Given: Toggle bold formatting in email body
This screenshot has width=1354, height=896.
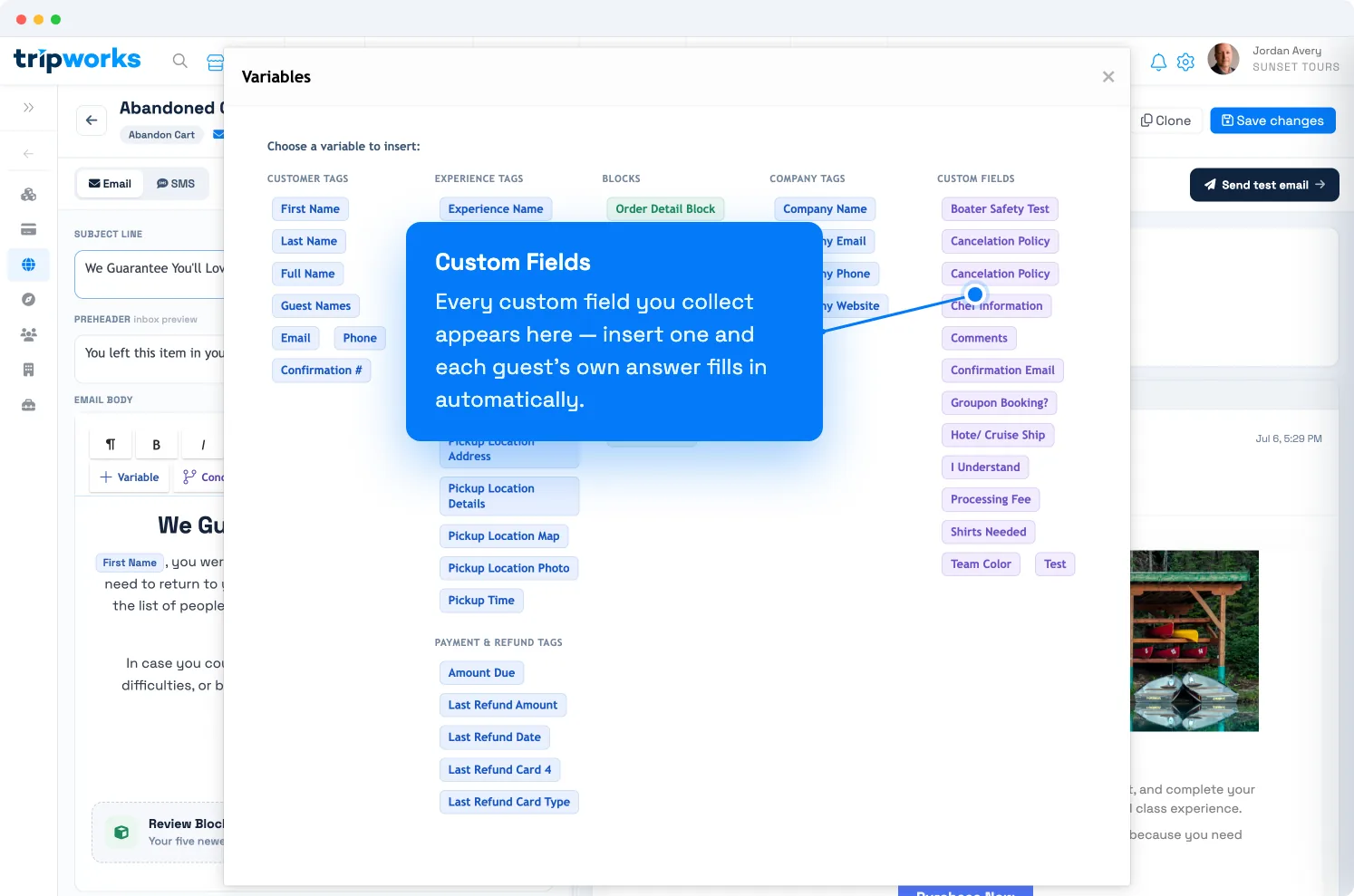Looking at the screenshot, I should [x=157, y=445].
